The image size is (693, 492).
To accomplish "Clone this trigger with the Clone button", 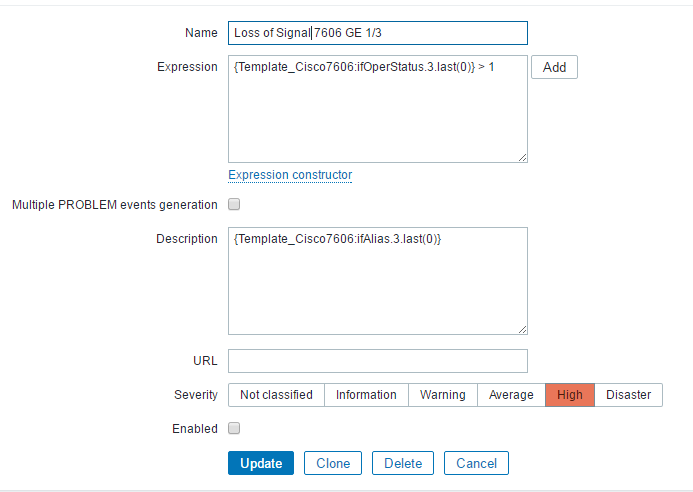I will pos(333,463).
